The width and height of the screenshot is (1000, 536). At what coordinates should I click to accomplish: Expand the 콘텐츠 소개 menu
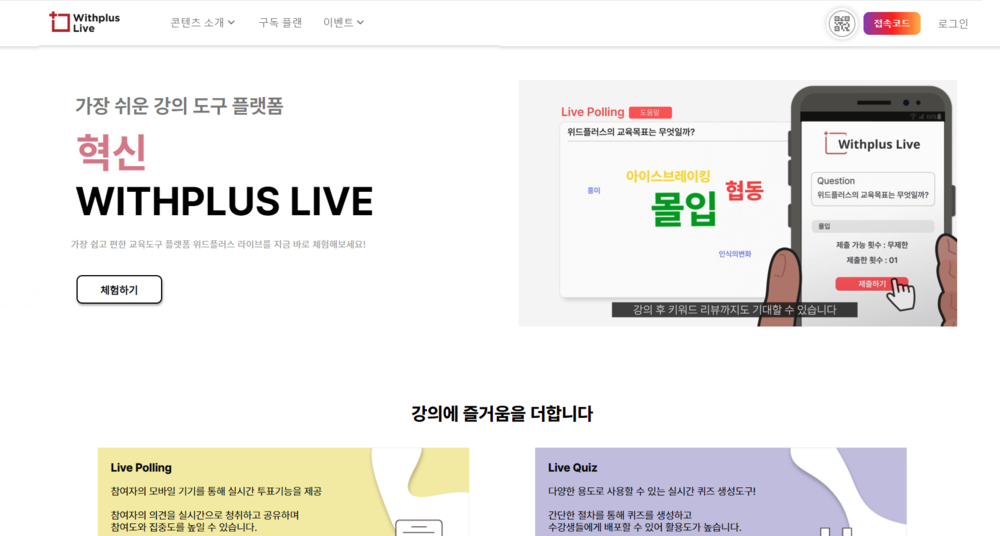coord(203,22)
